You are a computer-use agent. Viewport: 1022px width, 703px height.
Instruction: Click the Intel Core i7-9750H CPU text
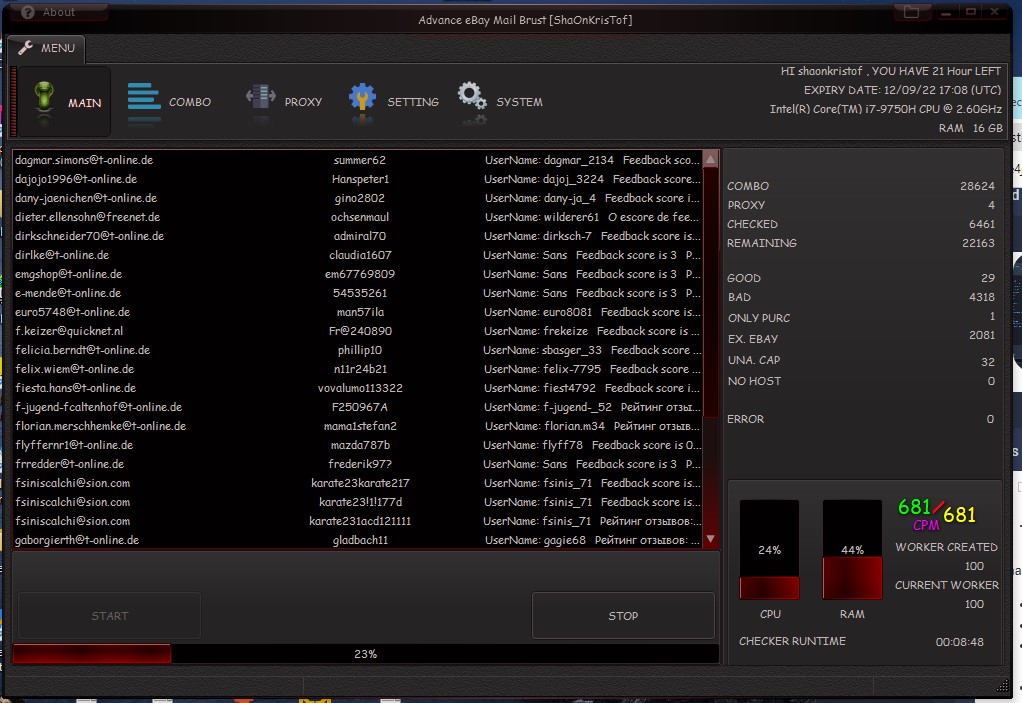pos(885,109)
